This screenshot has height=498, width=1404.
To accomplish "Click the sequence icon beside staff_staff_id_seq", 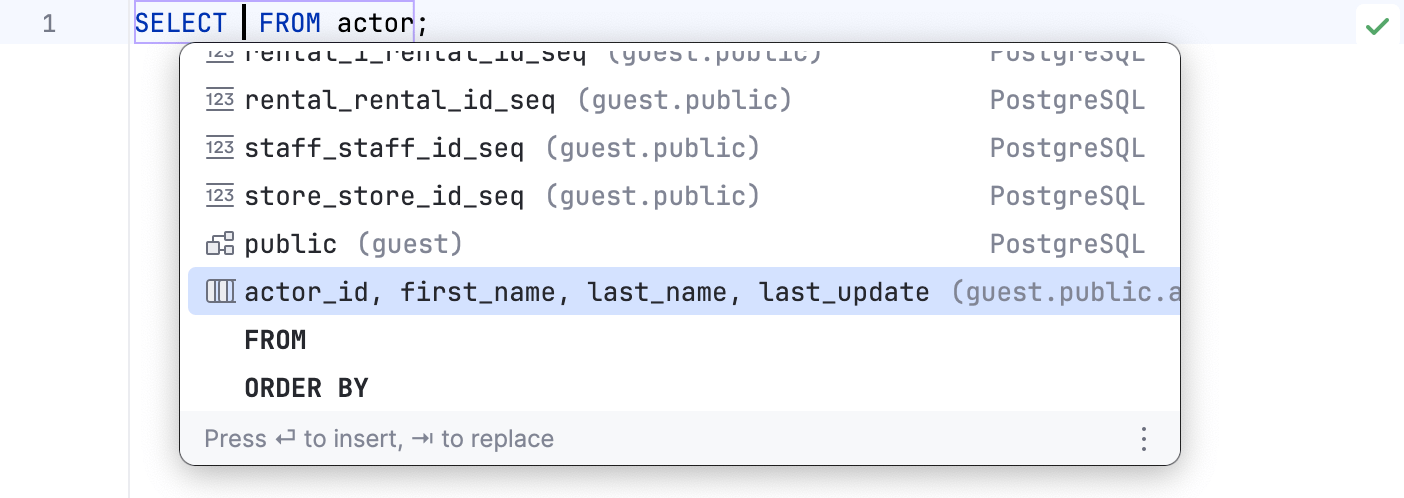I will click(220, 148).
